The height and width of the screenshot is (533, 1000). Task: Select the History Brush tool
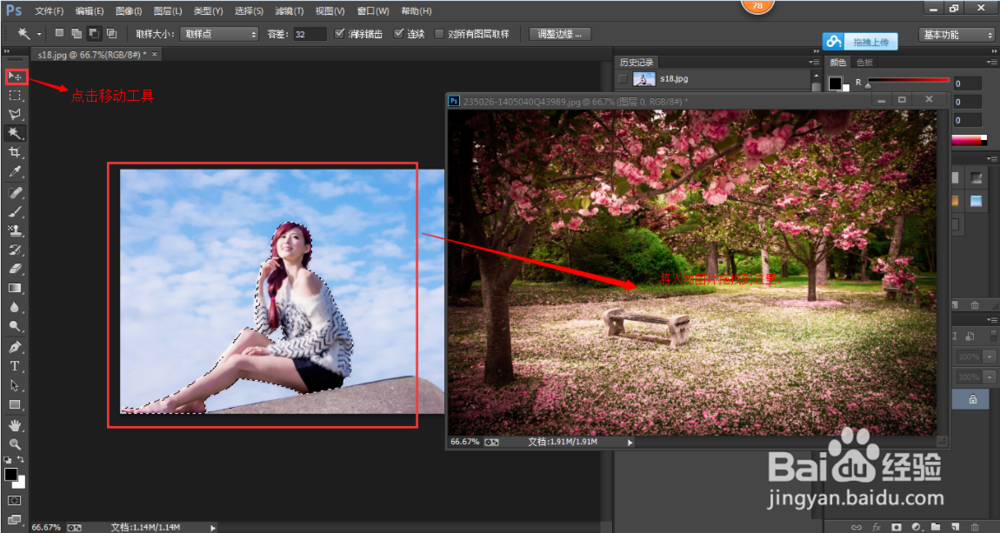click(x=15, y=249)
